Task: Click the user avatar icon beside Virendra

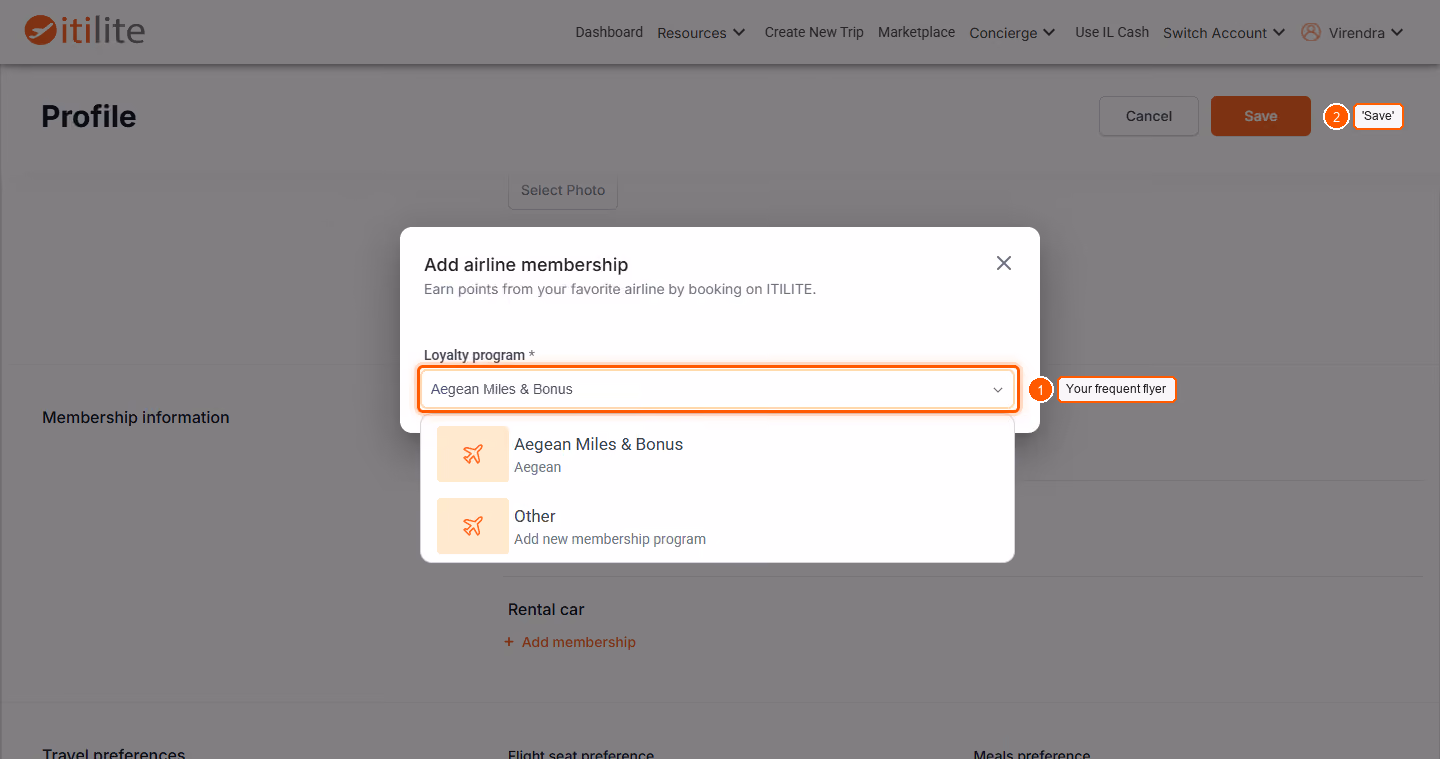Action: pyautogui.click(x=1310, y=32)
